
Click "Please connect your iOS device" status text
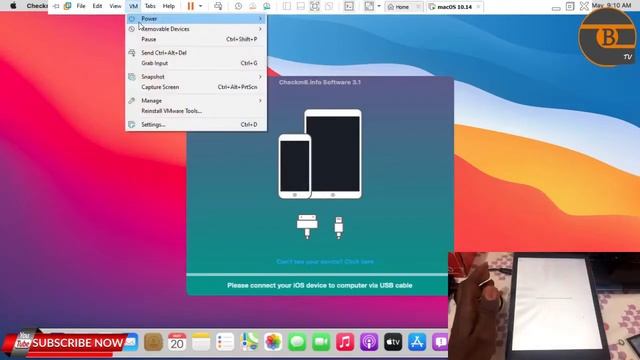pyautogui.click(x=320, y=285)
